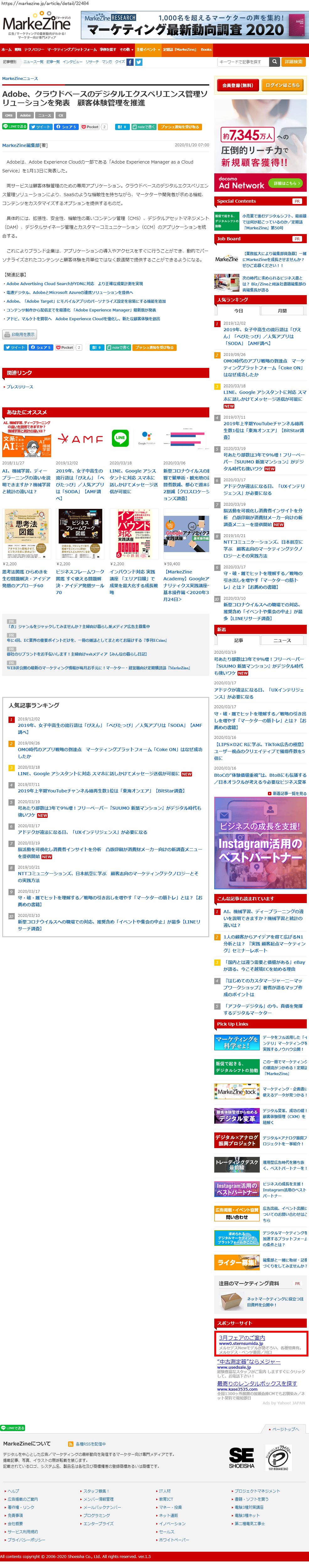This screenshot has height=1568, width=309.
Task: Open テクノロジー in the top navigation
Action: pyautogui.click(x=34, y=49)
